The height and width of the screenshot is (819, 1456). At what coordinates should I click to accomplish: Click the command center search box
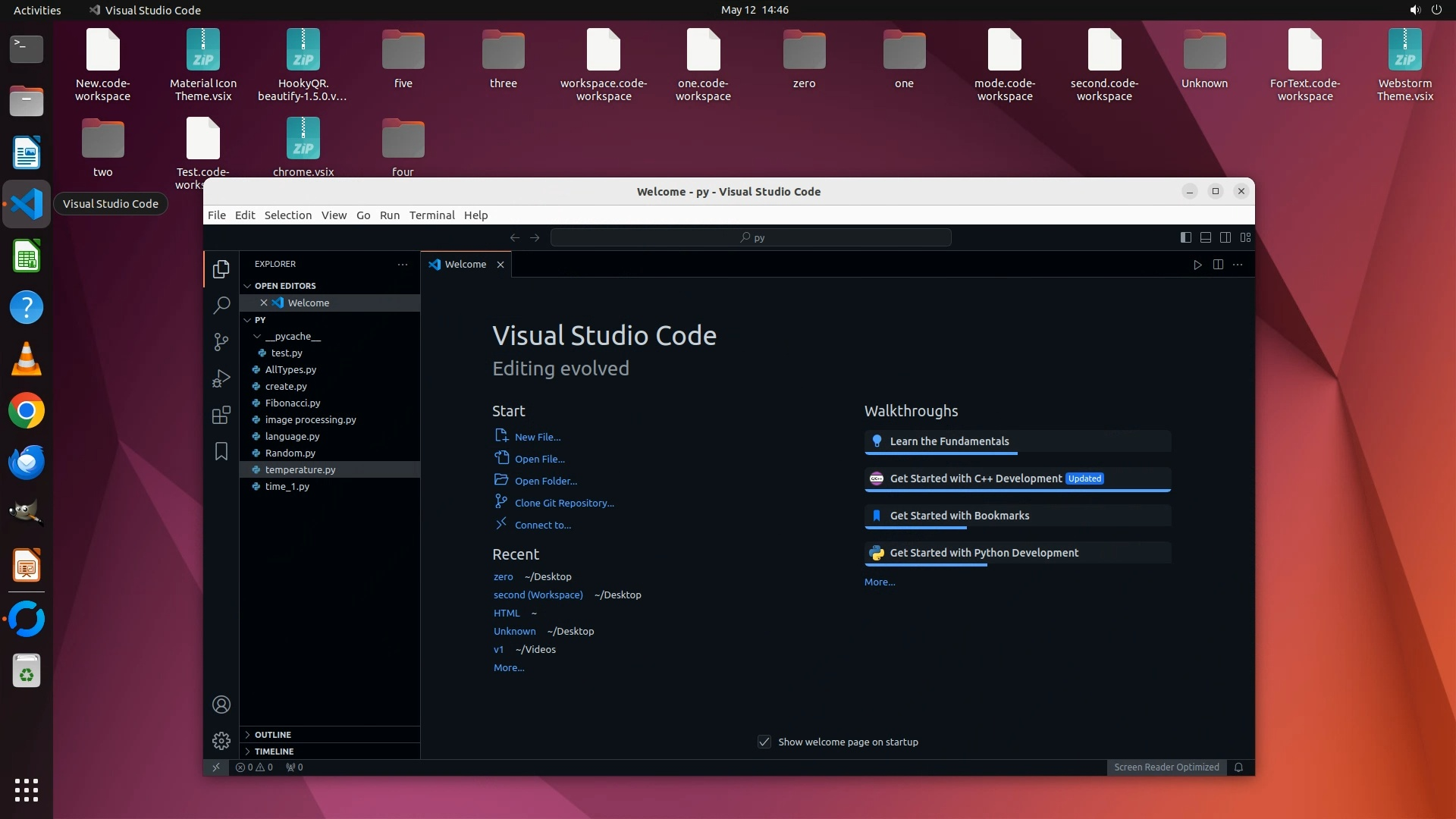pyautogui.click(x=751, y=237)
